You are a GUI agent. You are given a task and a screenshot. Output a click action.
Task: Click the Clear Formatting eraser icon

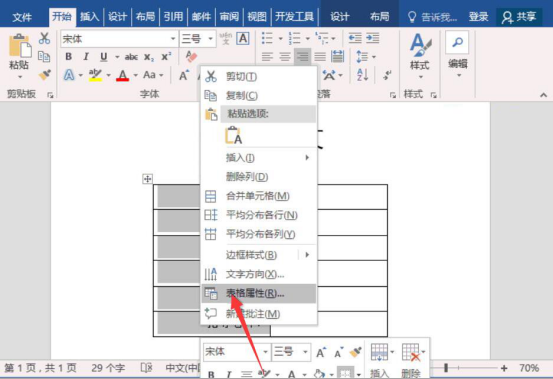[x=191, y=56]
